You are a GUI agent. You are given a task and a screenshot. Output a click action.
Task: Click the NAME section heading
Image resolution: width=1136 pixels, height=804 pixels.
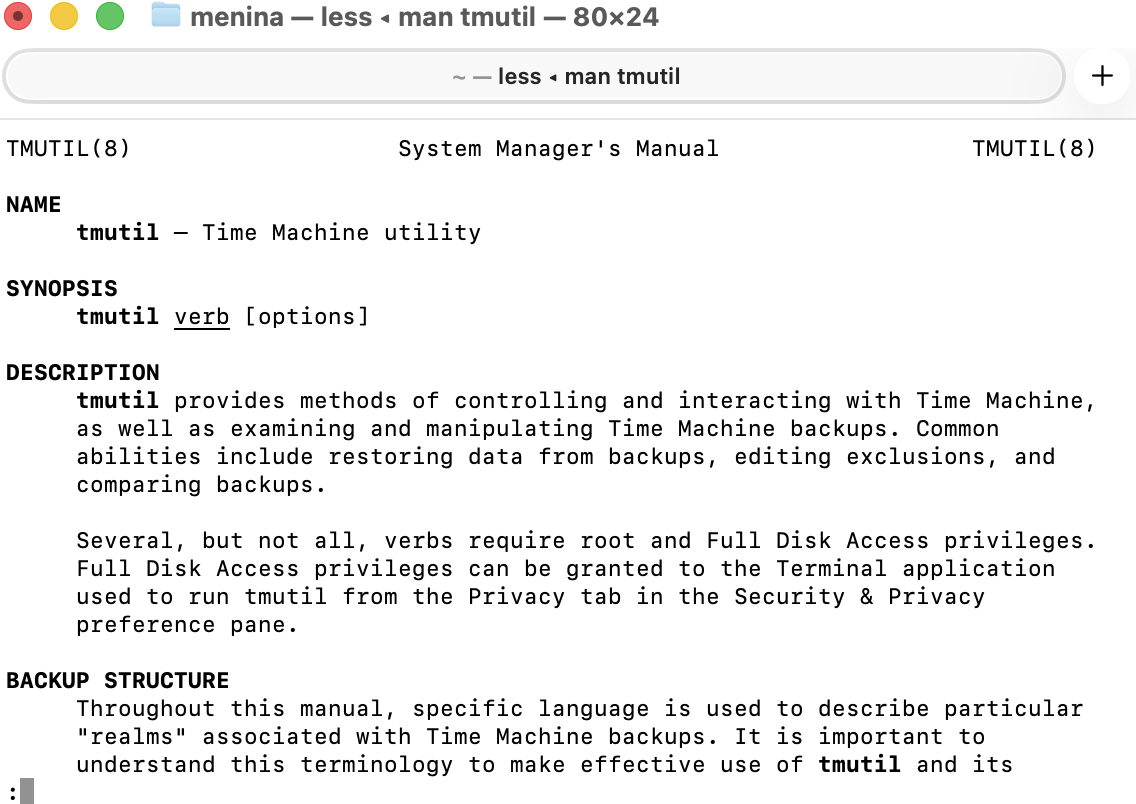coord(33,204)
